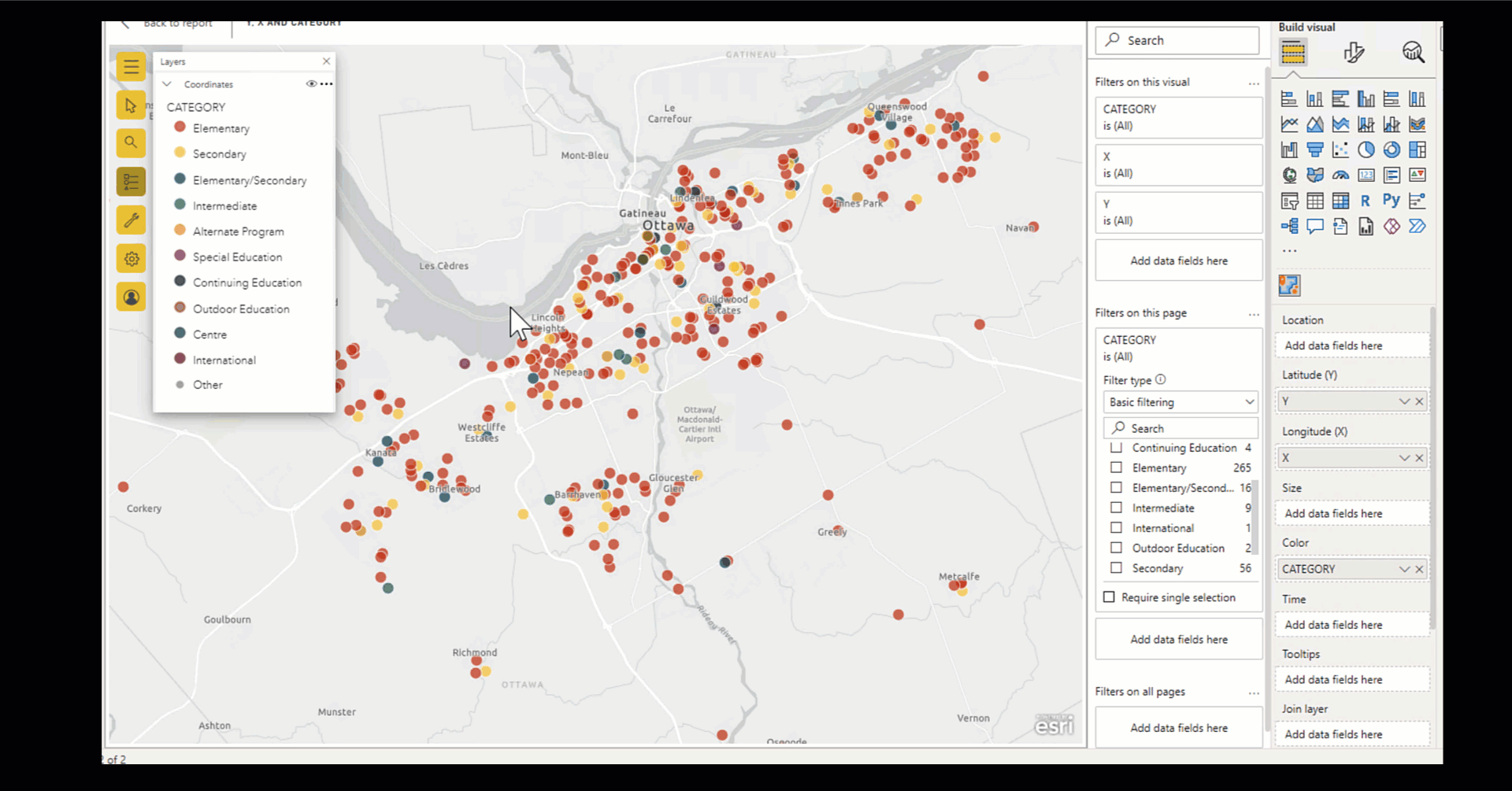The height and width of the screenshot is (791, 1512).
Task: Open CATEGORY filter card on this visual
Action: [1179, 117]
